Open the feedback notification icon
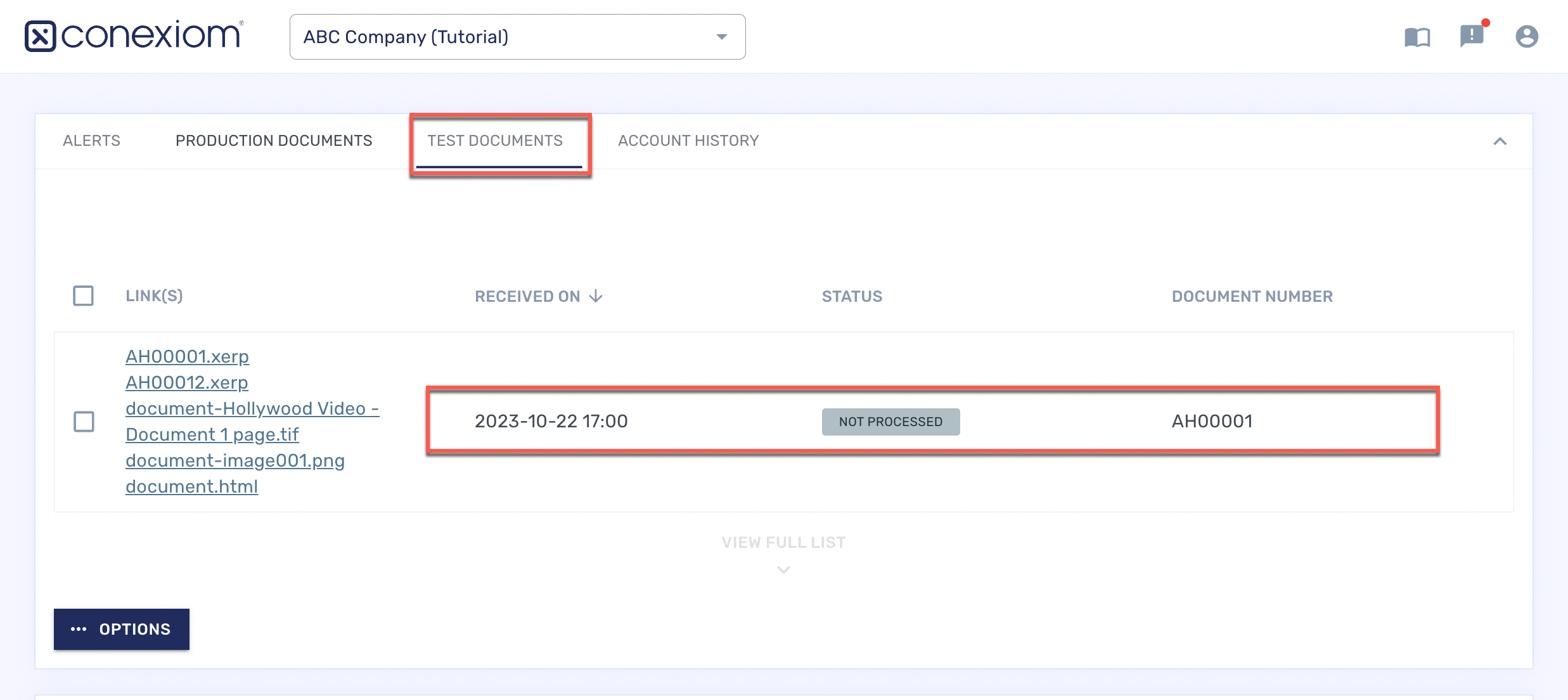This screenshot has height=700, width=1568. pos(1472,36)
